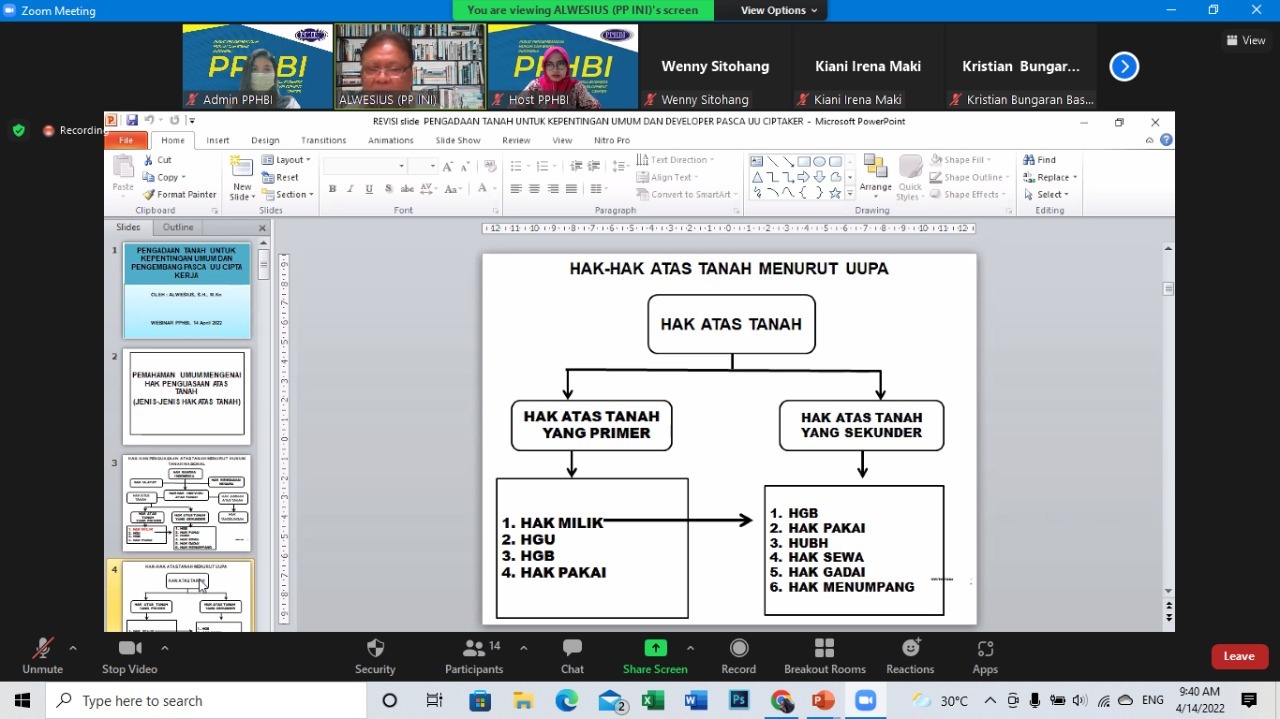Open Google Chrome from taskbar
This screenshot has height=719, width=1280.
pos(782,700)
